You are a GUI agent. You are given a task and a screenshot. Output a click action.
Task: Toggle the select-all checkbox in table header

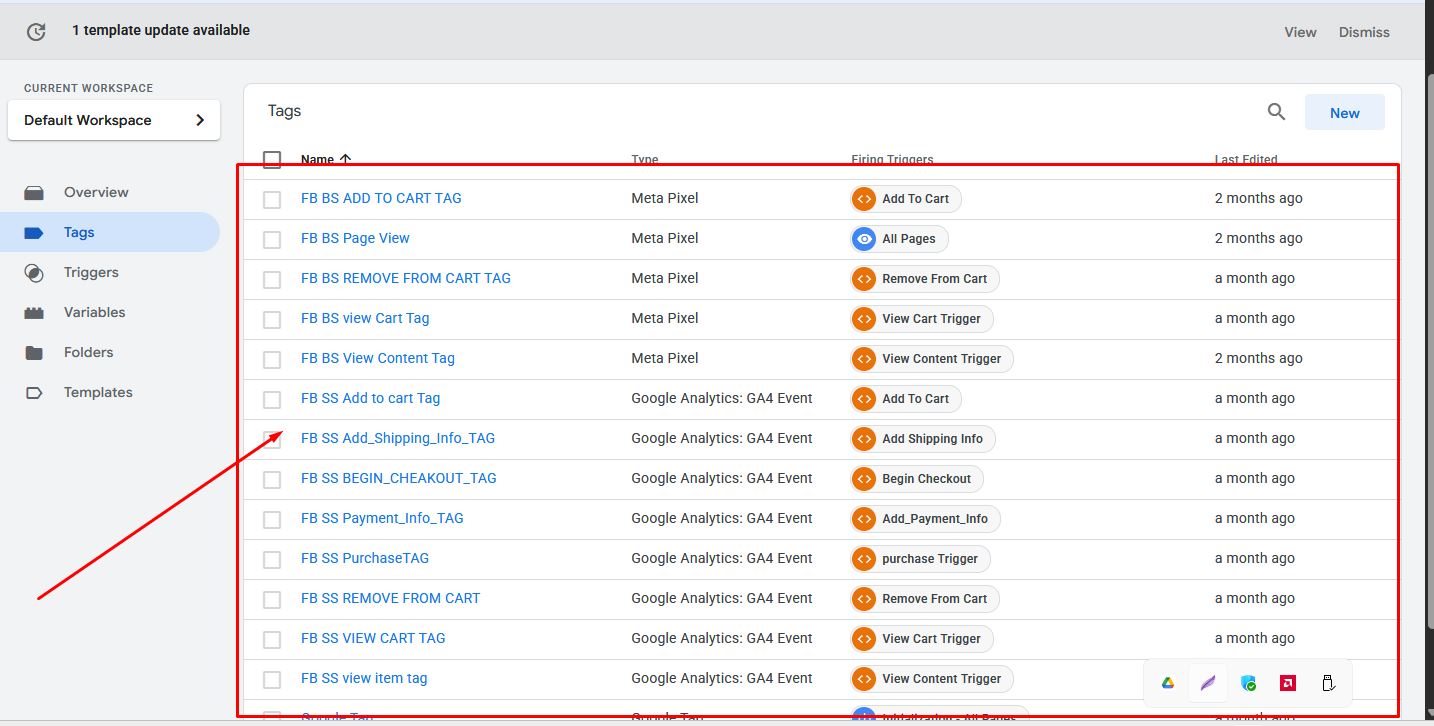(272, 159)
